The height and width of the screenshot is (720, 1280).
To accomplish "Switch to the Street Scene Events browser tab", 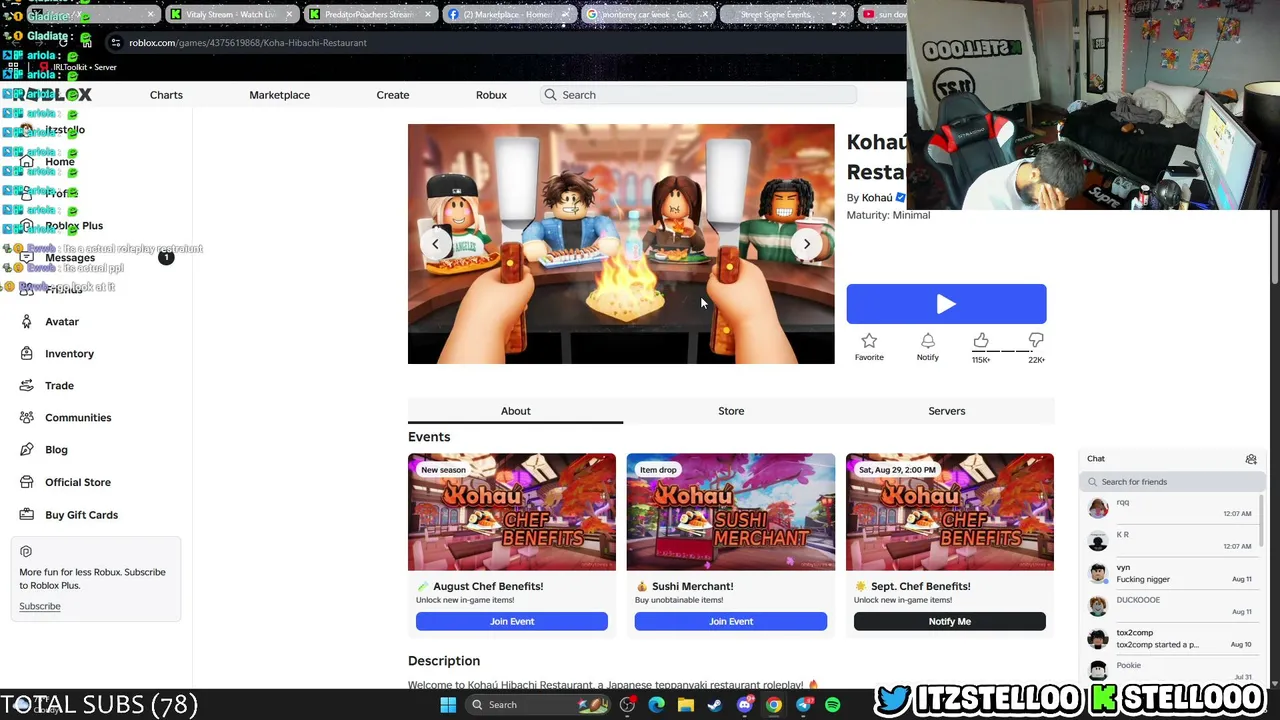I will (784, 14).
